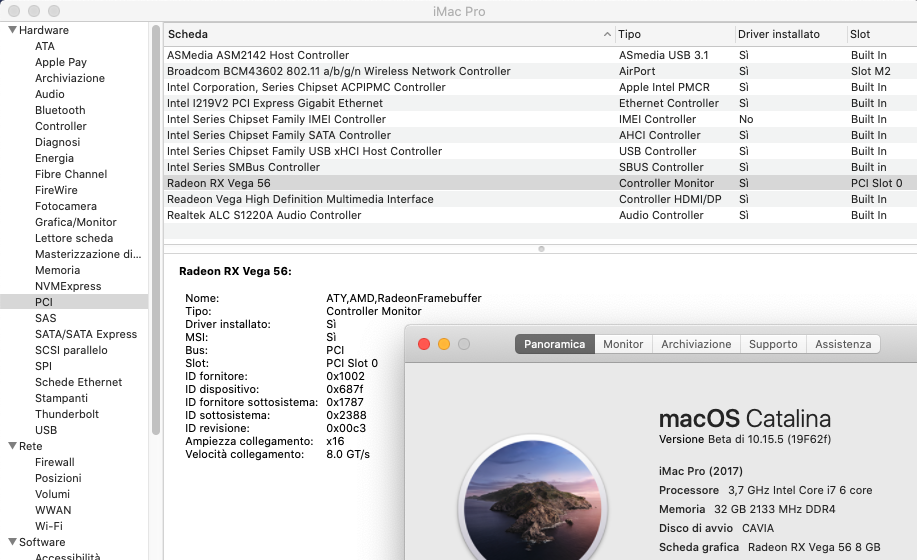The width and height of the screenshot is (917, 560).
Task: Select Intel Series SMBus Controller row
Action: pos(540,167)
